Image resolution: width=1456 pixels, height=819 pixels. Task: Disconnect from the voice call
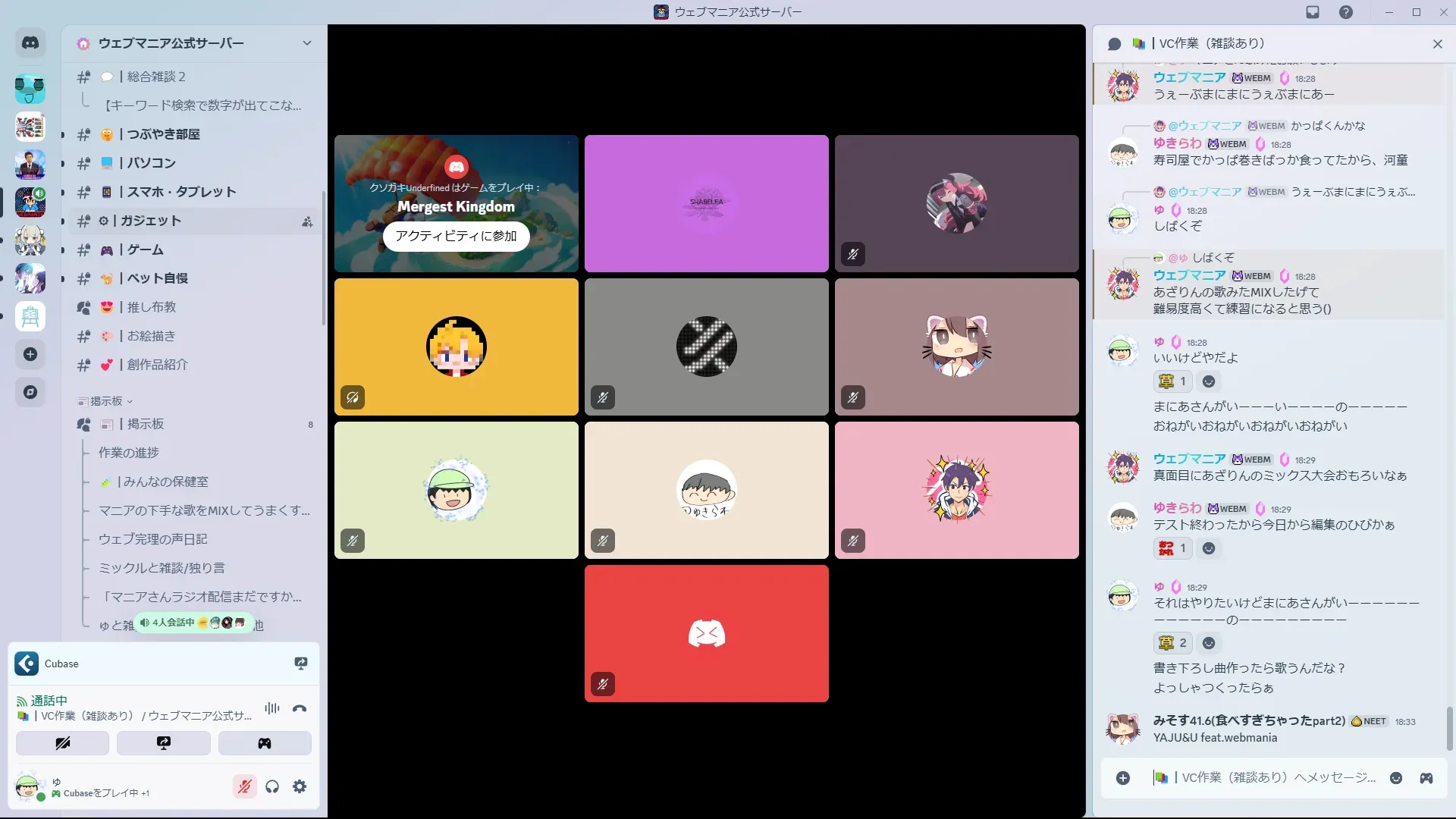[x=300, y=709]
